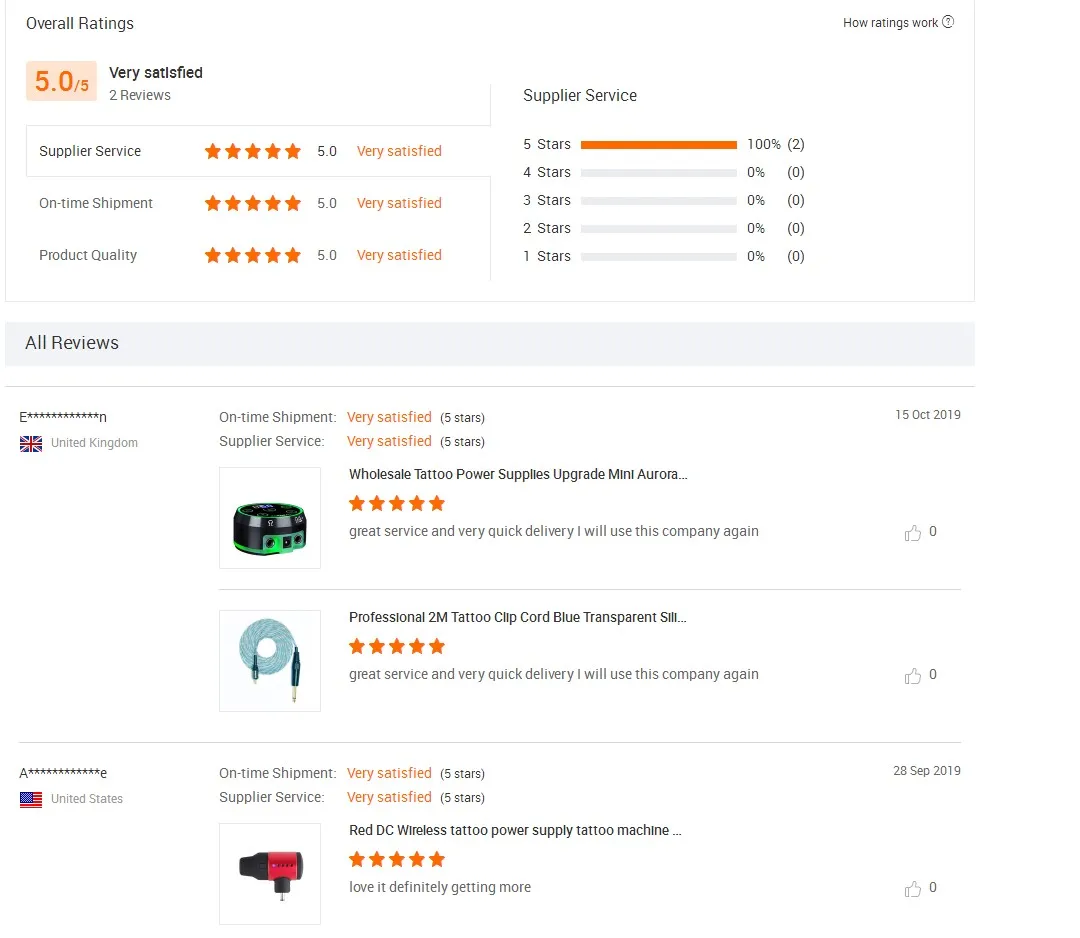Click the 5.0/5 overall score badge

[x=61, y=81]
